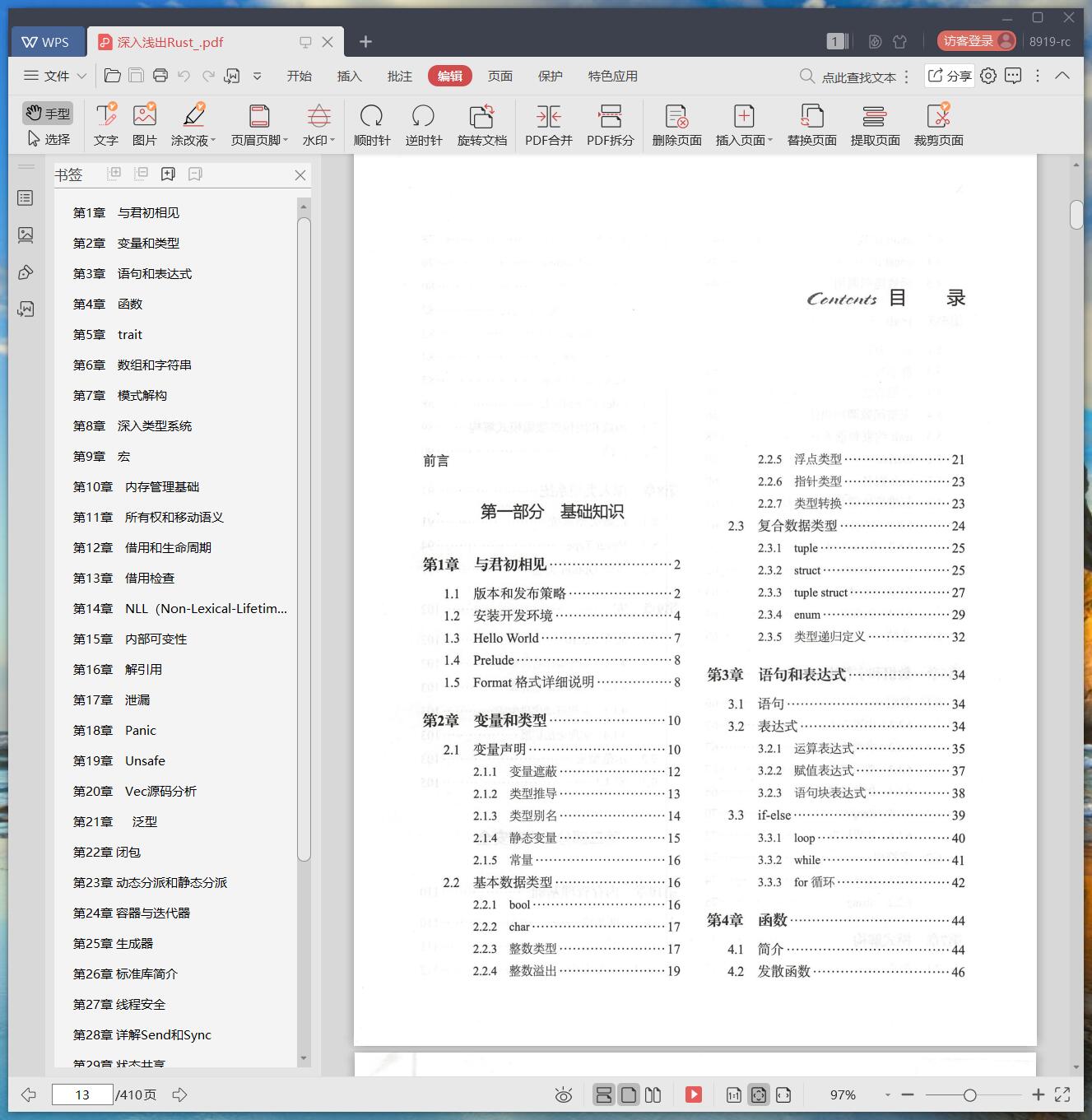Screen dimensions: 1092x1120
Task: Go to next page arrow
Action: [179, 1094]
